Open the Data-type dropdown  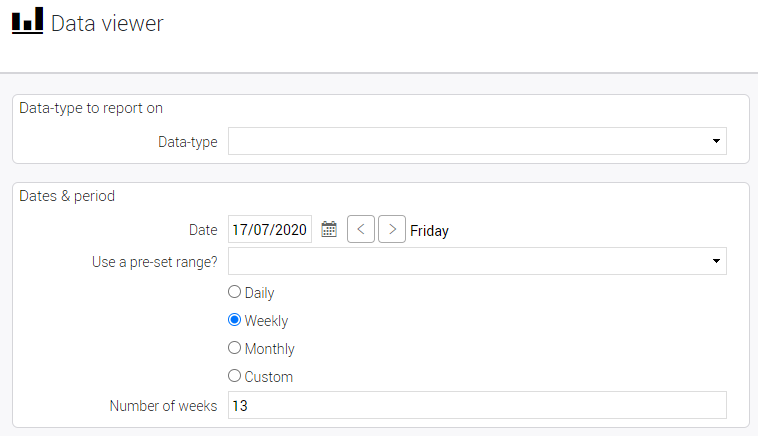coord(477,141)
